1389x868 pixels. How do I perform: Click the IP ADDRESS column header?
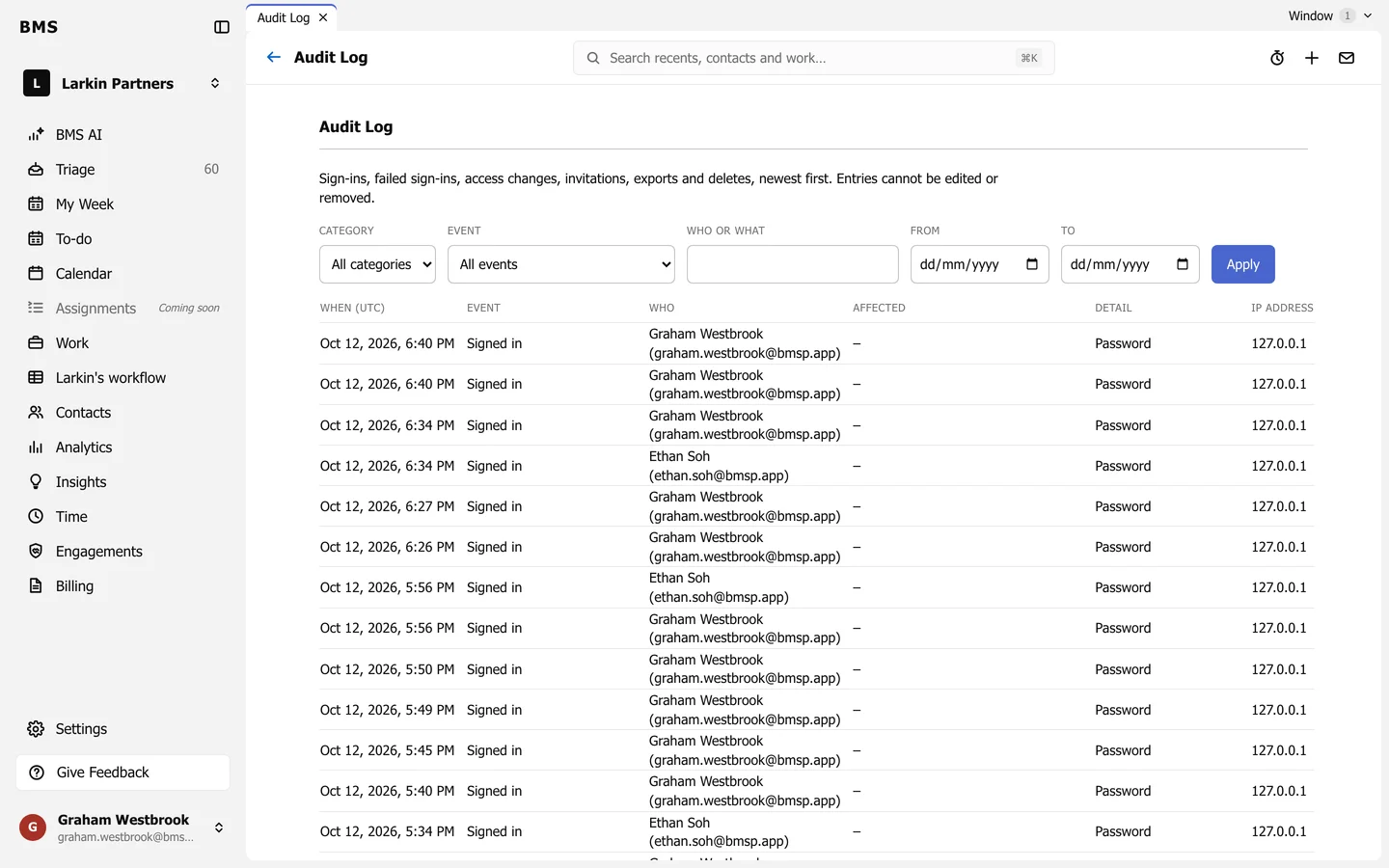pyautogui.click(x=1282, y=308)
